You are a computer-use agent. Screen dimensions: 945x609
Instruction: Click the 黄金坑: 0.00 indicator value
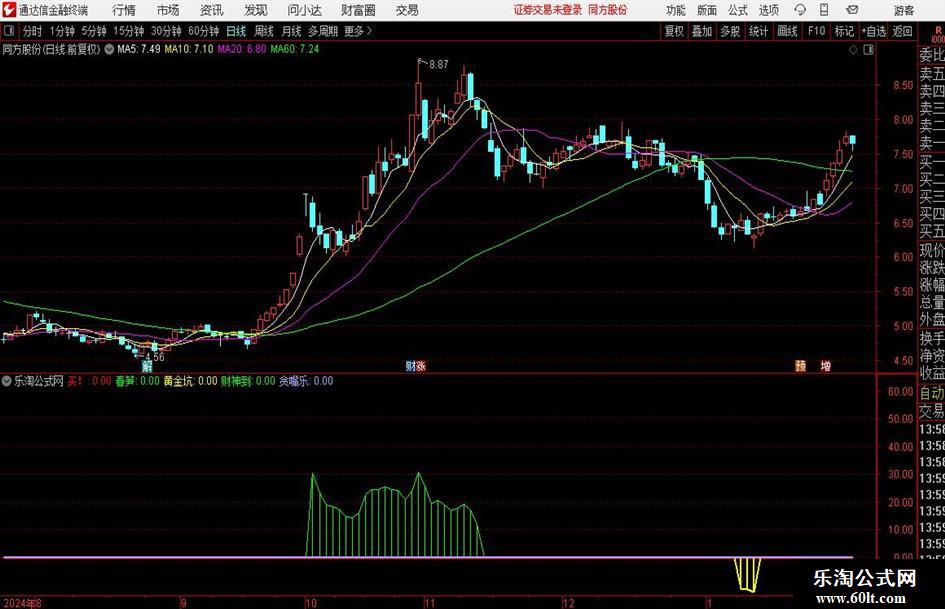[x=190, y=381]
